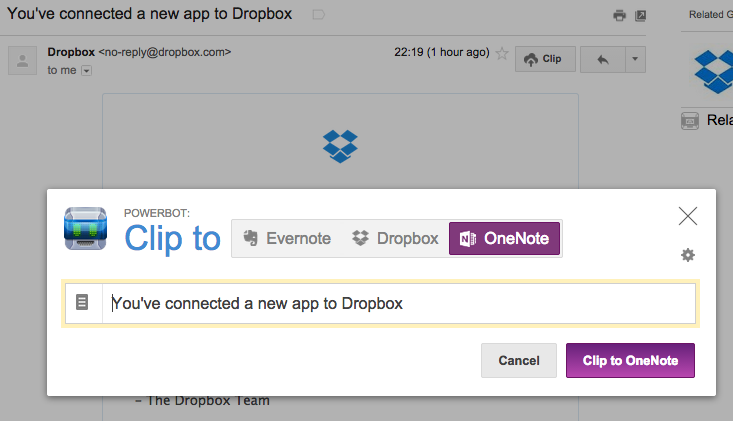Screen dimensions: 733x421
Task: Switch to the Dropbox clip tab
Action: 395,238
